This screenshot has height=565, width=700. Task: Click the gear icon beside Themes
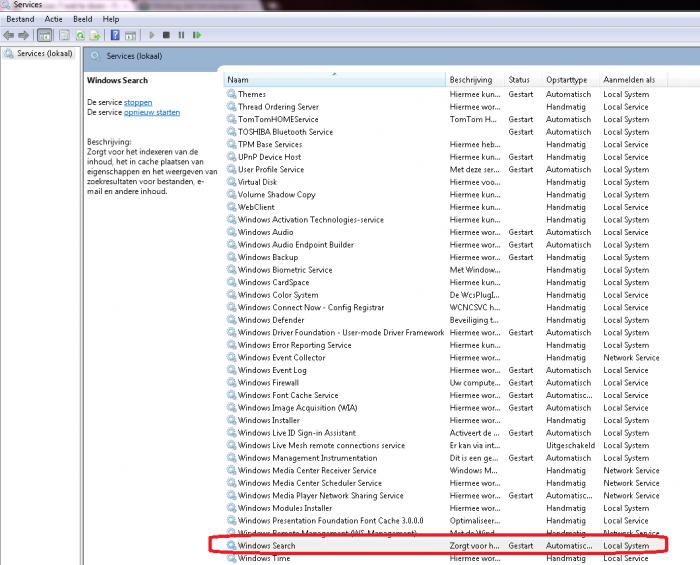[231, 94]
